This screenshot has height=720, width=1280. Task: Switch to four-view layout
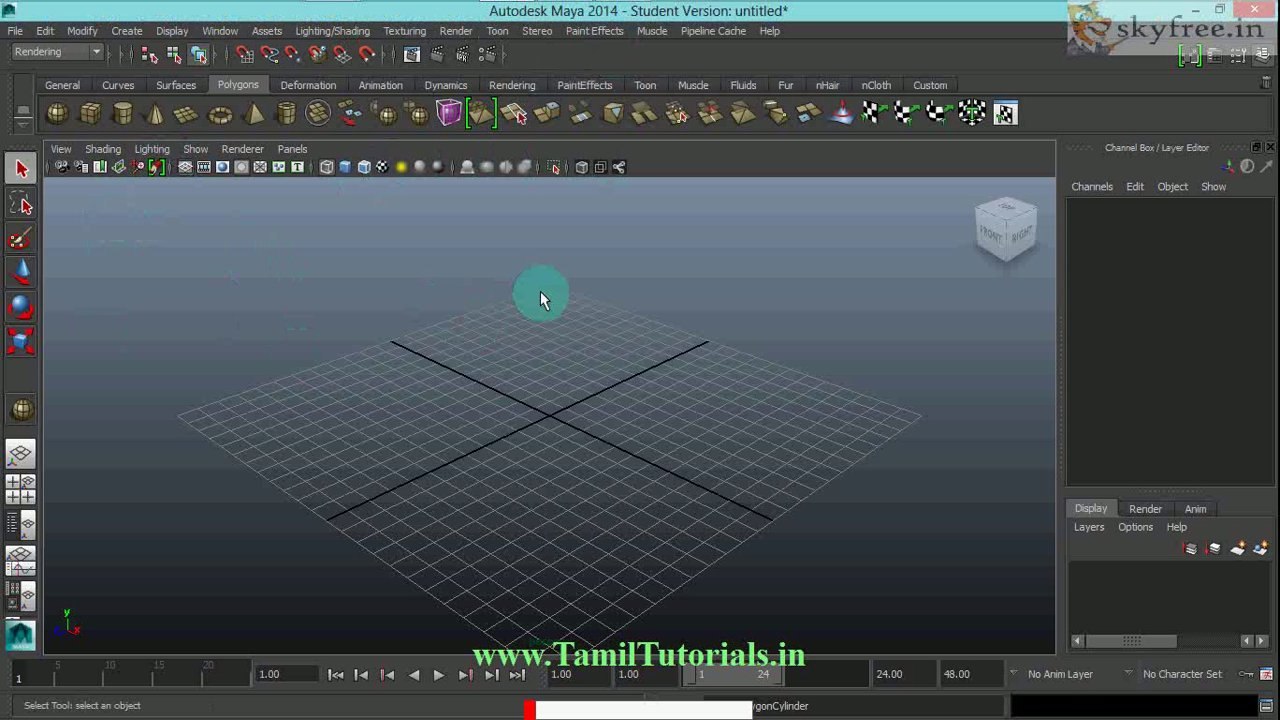21,489
